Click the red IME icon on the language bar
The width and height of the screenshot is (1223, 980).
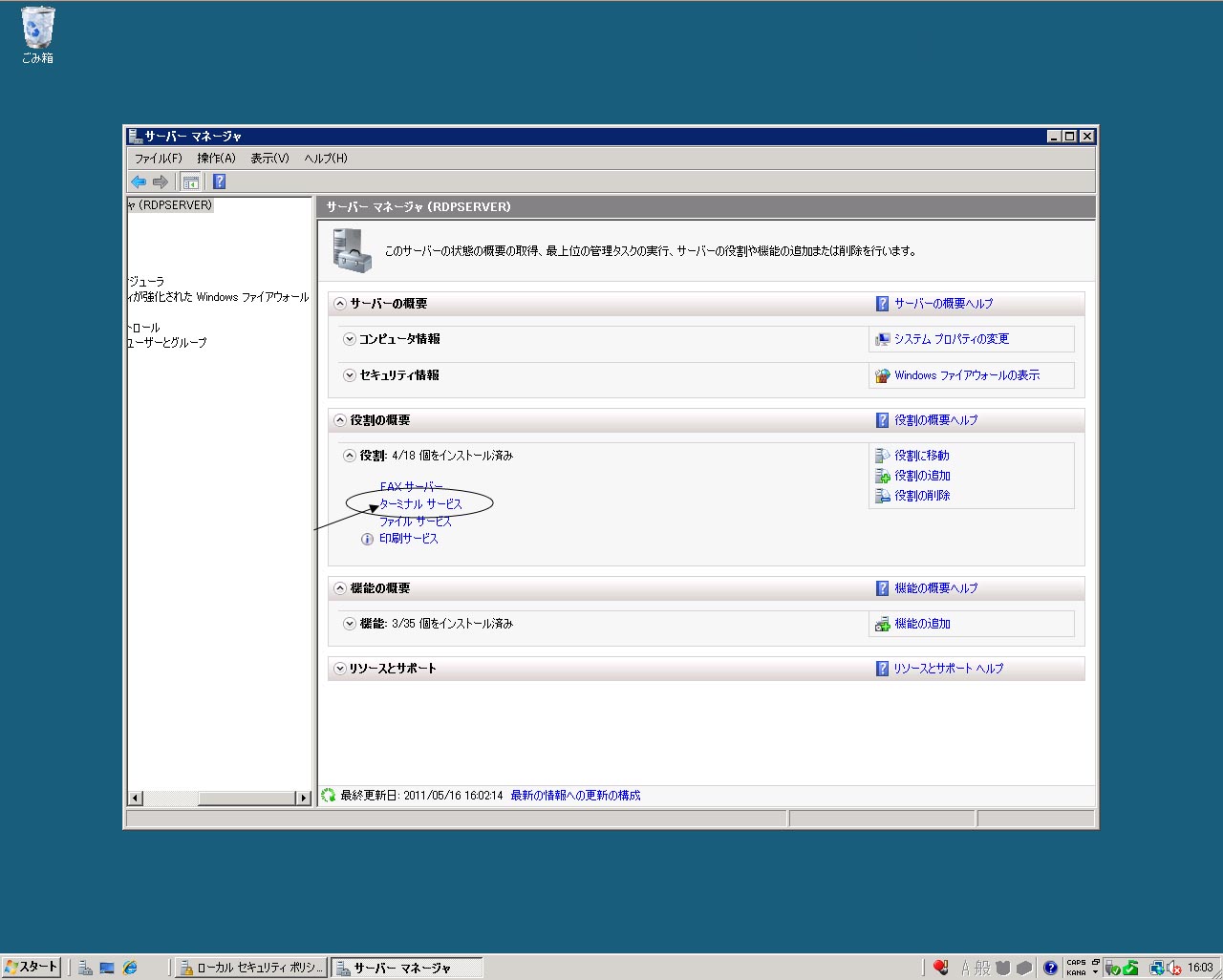[941, 968]
